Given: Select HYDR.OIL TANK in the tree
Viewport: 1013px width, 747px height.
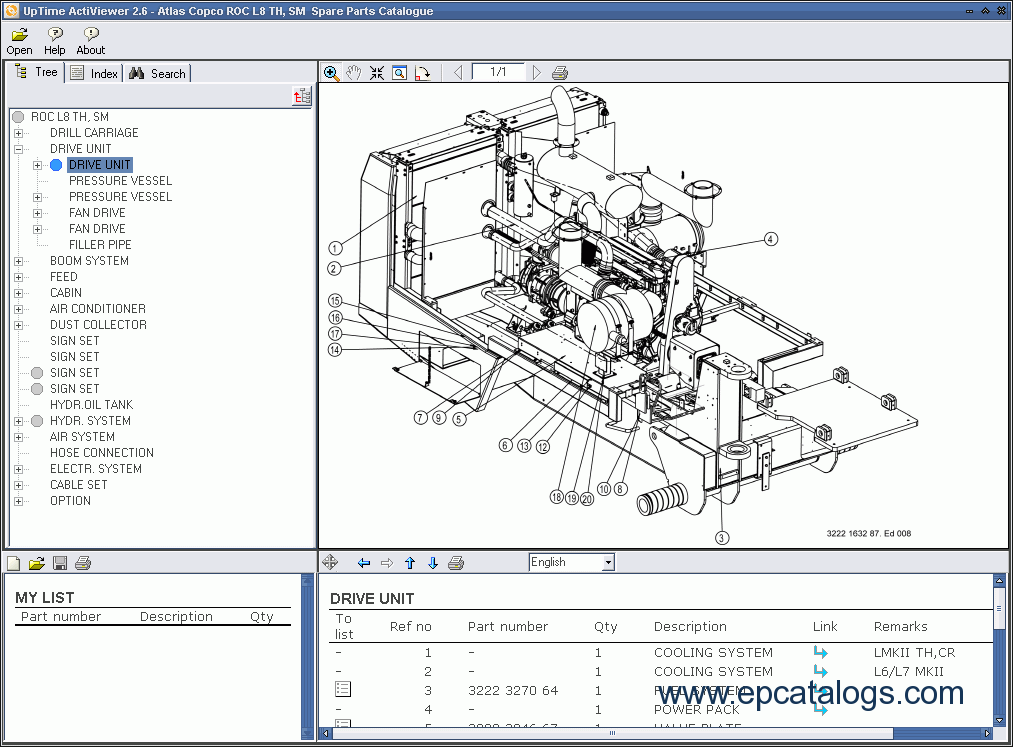Looking at the screenshot, I should (x=91, y=405).
